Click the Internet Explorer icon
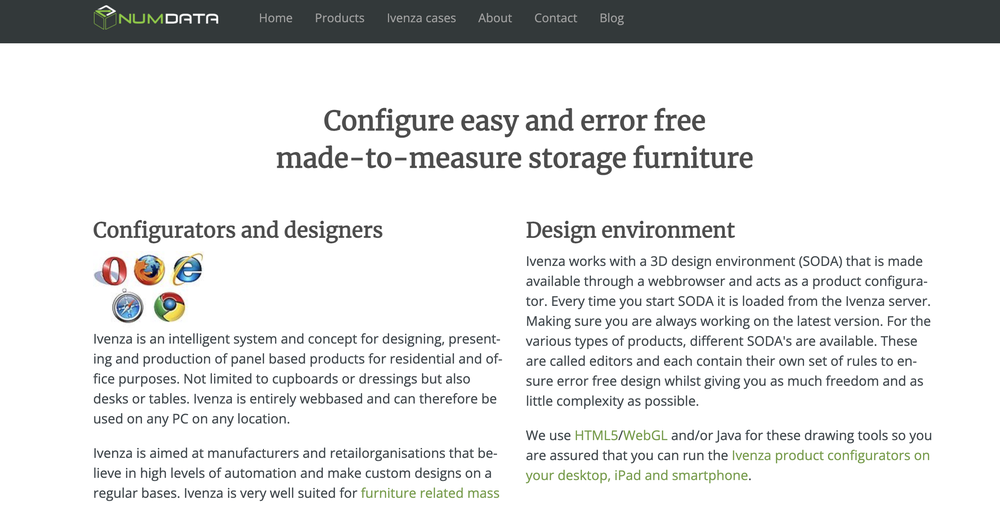Image resolution: width=1000 pixels, height=506 pixels. tap(187, 269)
